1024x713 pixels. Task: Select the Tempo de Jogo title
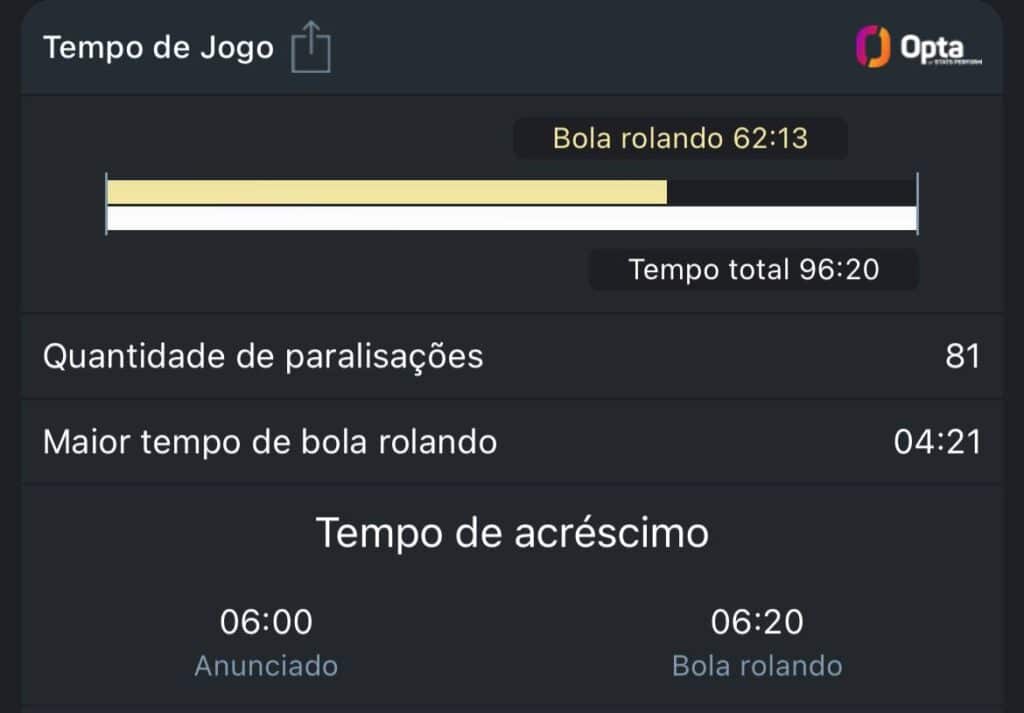pyautogui.click(x=158, y=48)
